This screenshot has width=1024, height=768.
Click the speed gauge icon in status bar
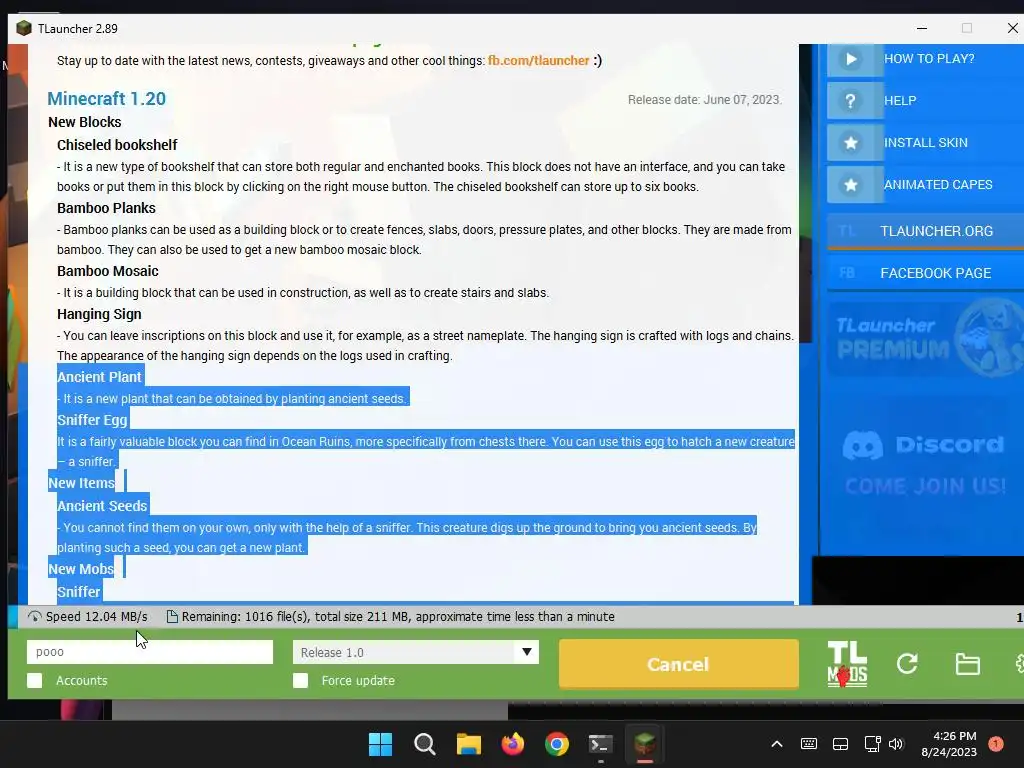[35, 616]
